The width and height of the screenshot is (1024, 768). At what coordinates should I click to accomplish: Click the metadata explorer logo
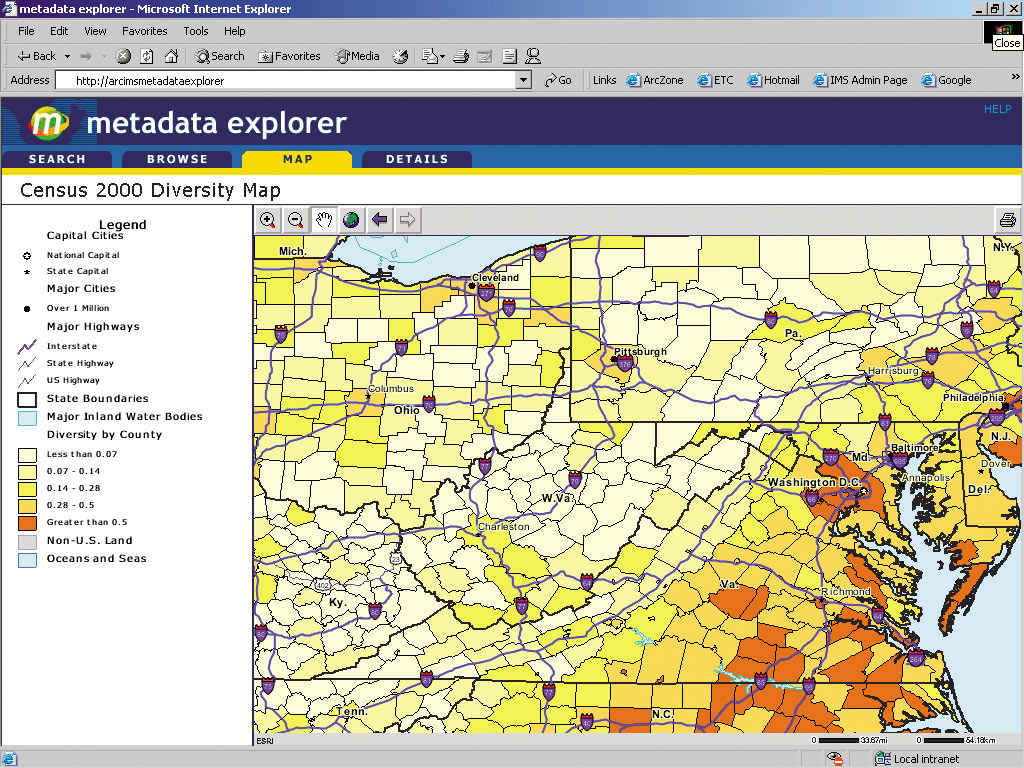click(48, 123)
